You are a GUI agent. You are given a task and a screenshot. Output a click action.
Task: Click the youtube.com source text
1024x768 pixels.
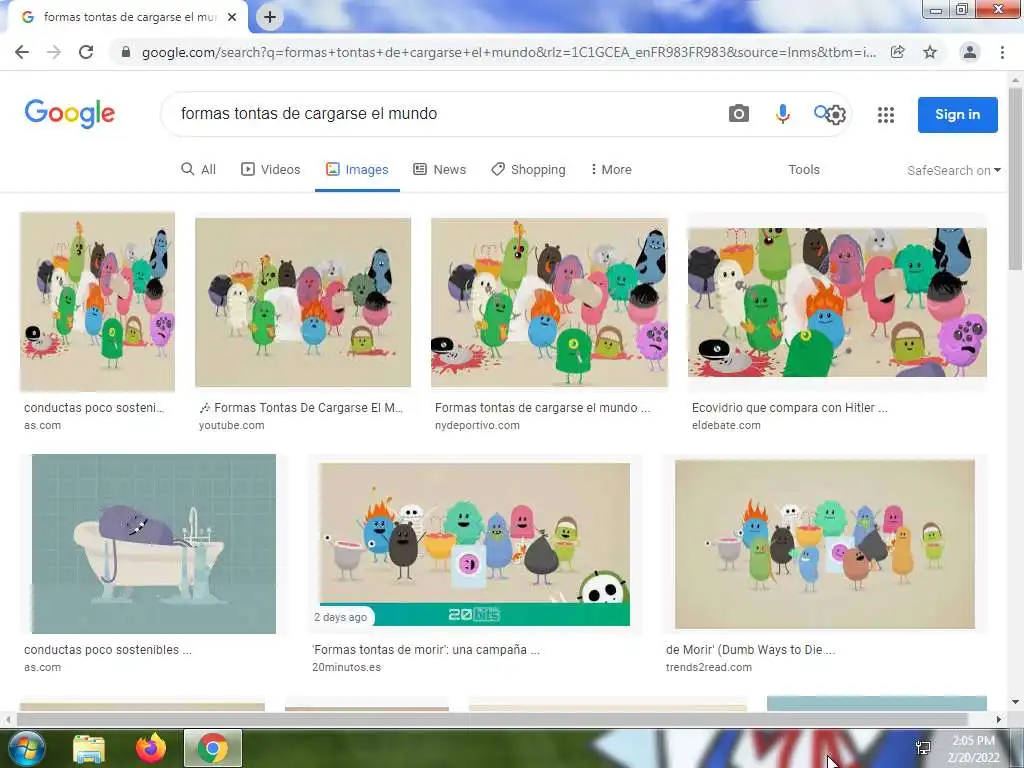[232, 425]
